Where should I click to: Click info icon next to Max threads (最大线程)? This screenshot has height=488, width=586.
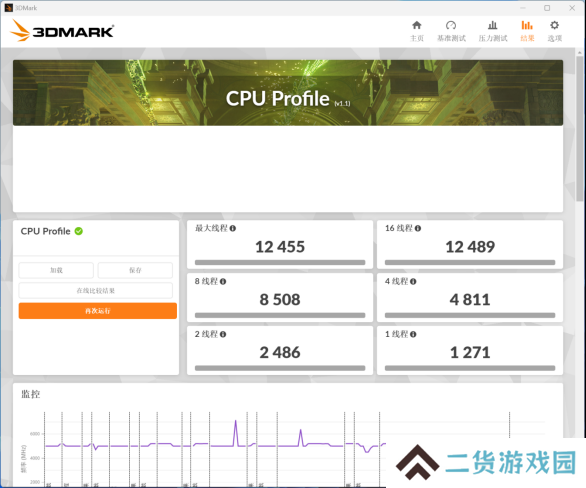(232, 228)
